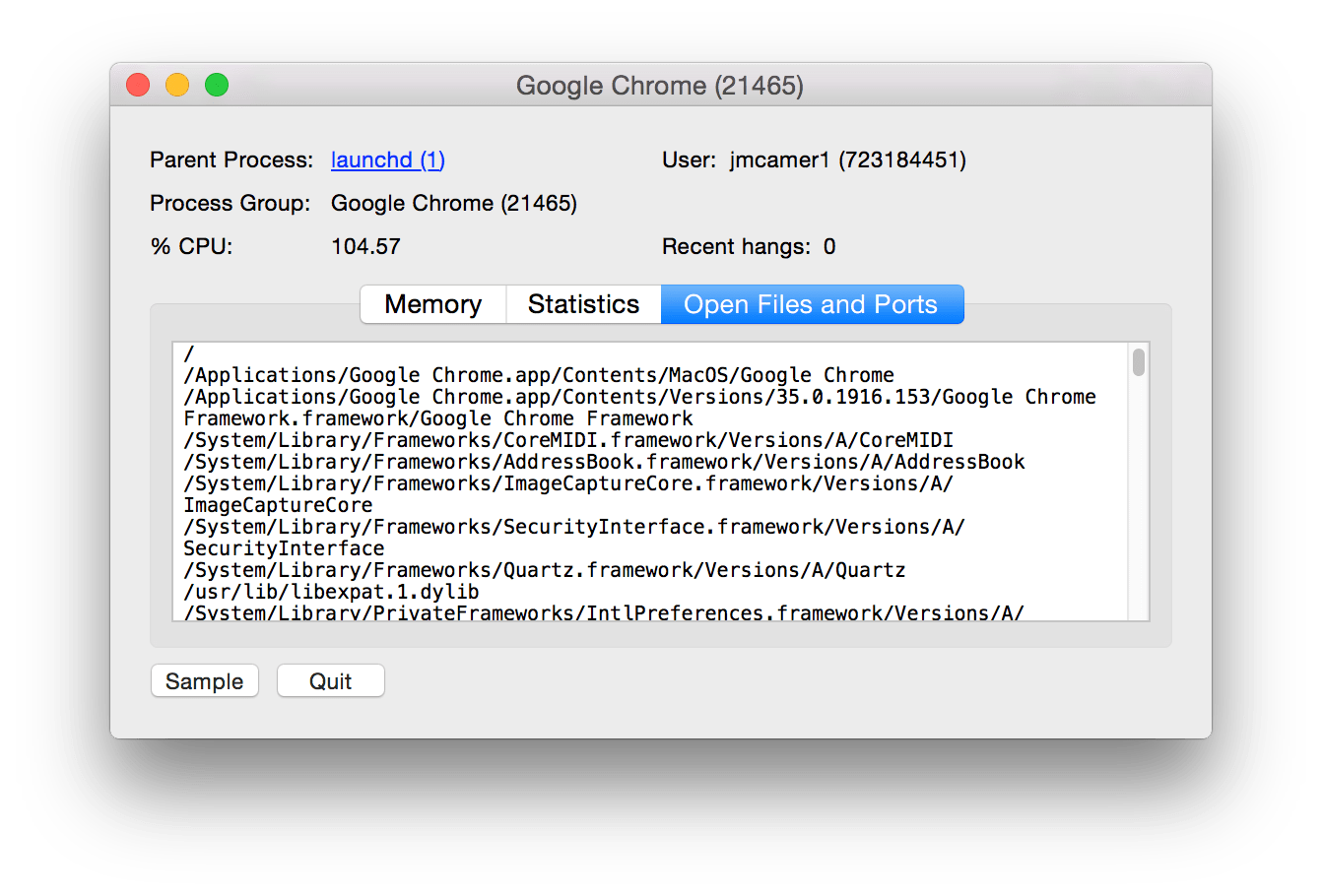1322x896 pixels.
Task: Click the Sample button
Action: click(x=204, y=680)
